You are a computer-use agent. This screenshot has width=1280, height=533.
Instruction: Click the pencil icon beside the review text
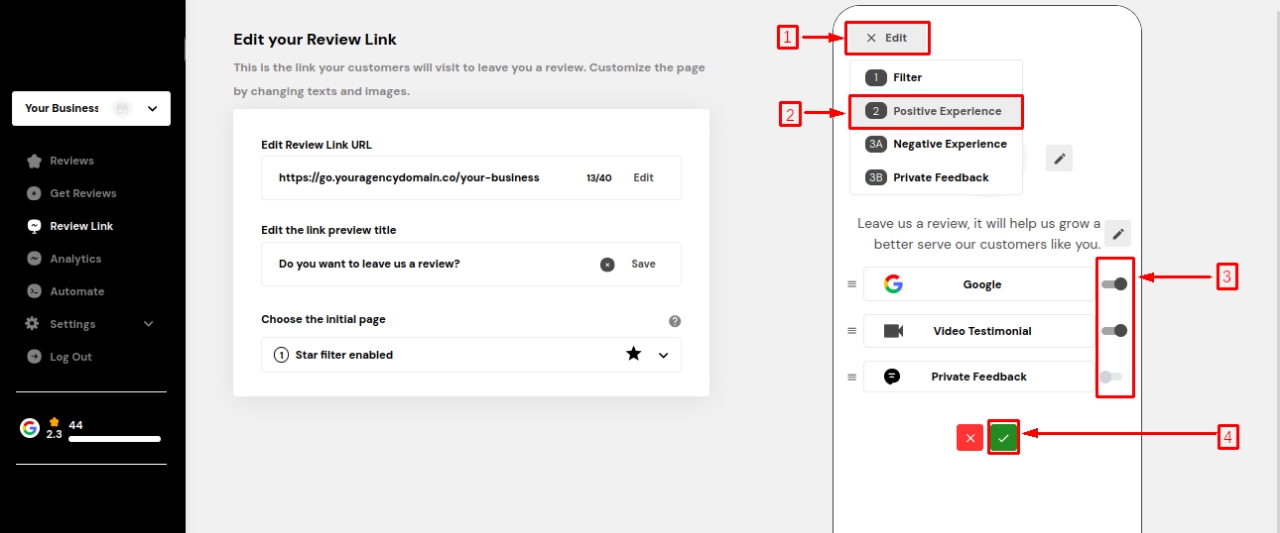click(1119, 234)
